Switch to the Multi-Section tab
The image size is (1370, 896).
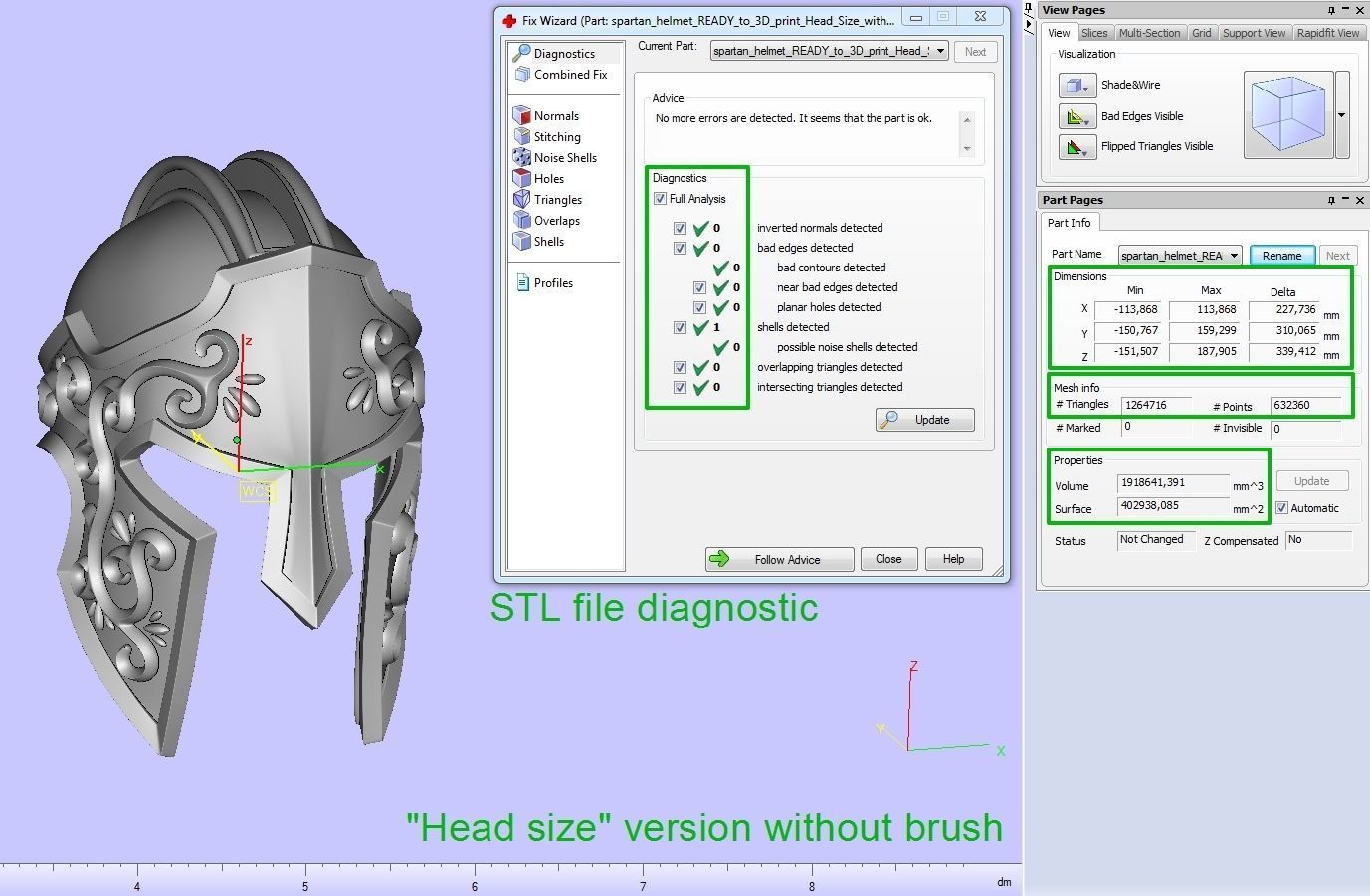tap(1149, 33)
